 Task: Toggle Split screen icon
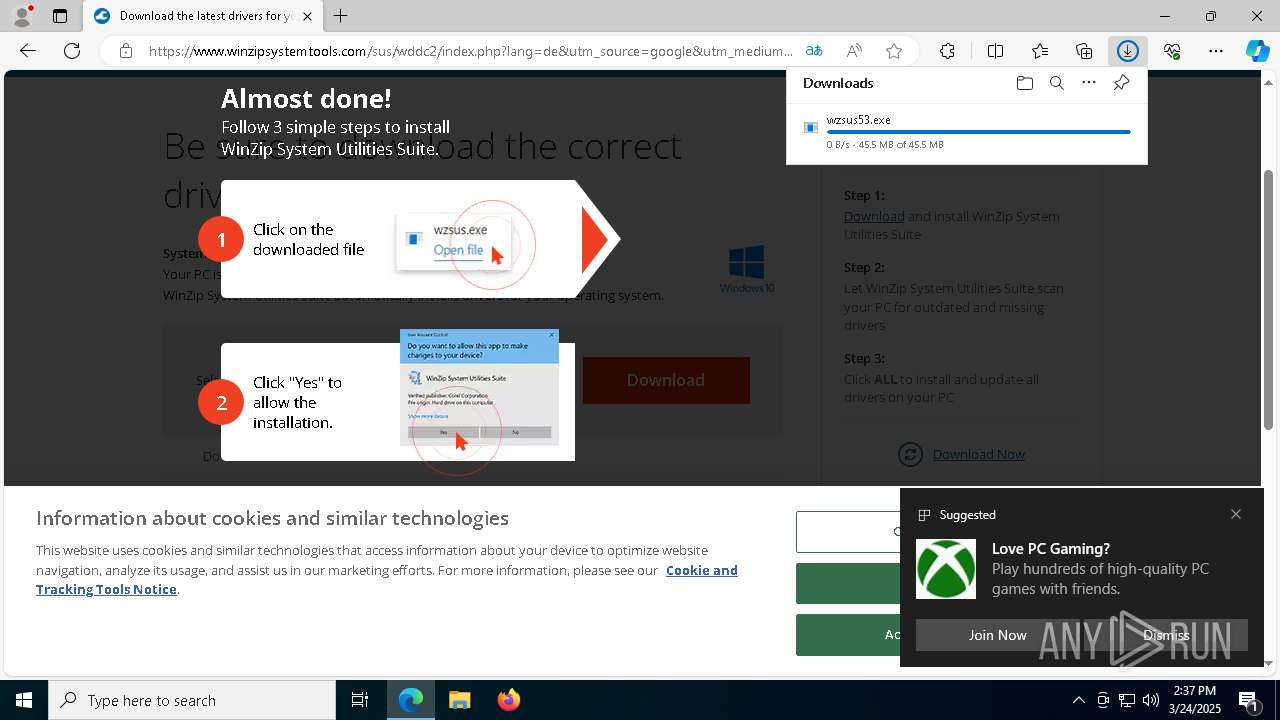995,51
